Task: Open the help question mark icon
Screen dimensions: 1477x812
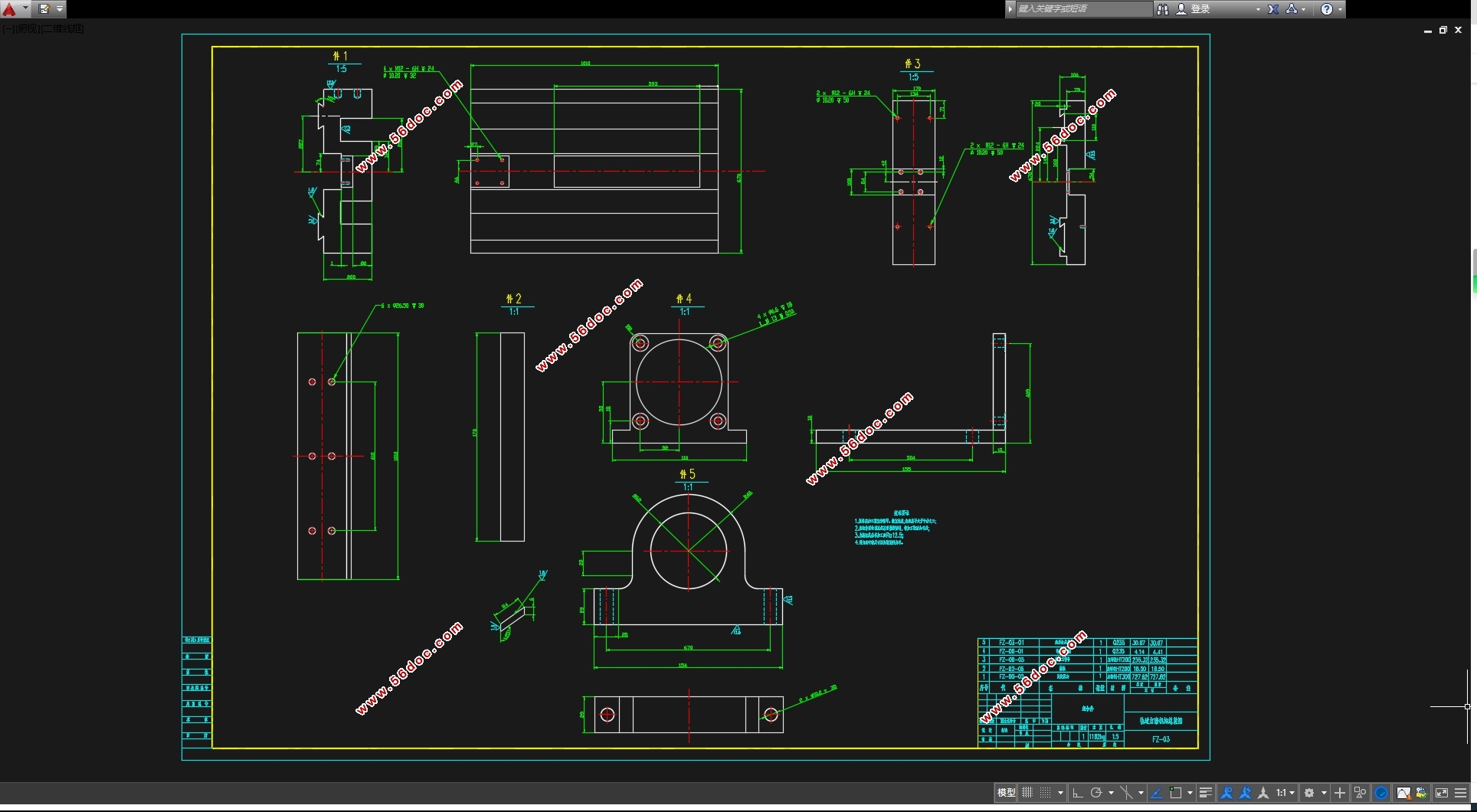Action: click(x=1327, y=9)
